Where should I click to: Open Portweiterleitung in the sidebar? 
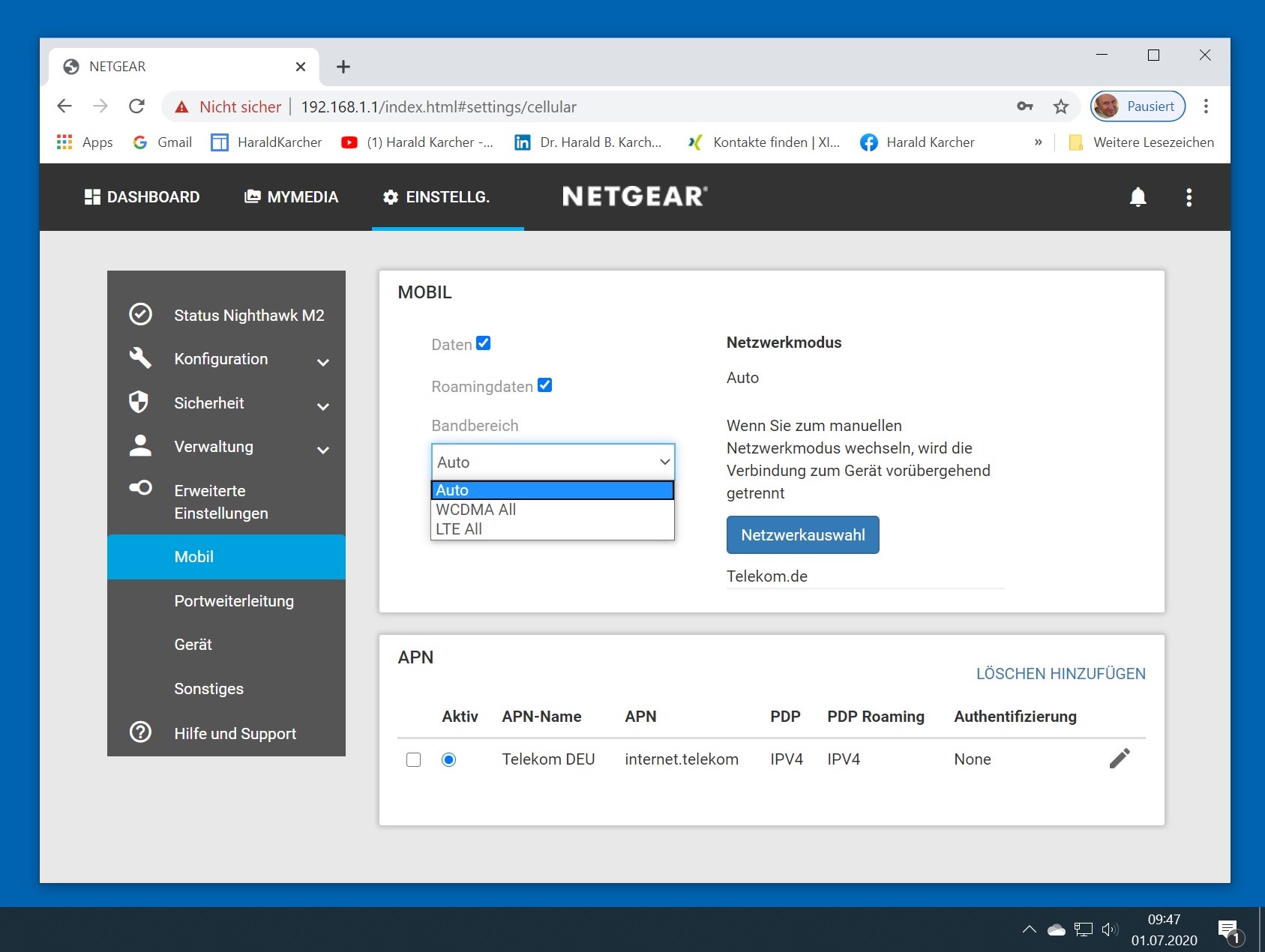(x=234, y=601)
